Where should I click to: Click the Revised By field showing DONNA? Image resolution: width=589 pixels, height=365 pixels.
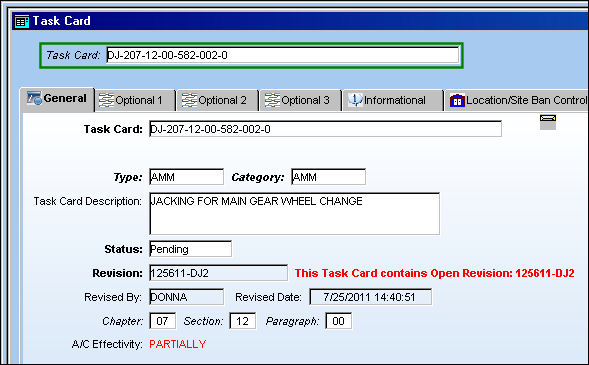186,297
